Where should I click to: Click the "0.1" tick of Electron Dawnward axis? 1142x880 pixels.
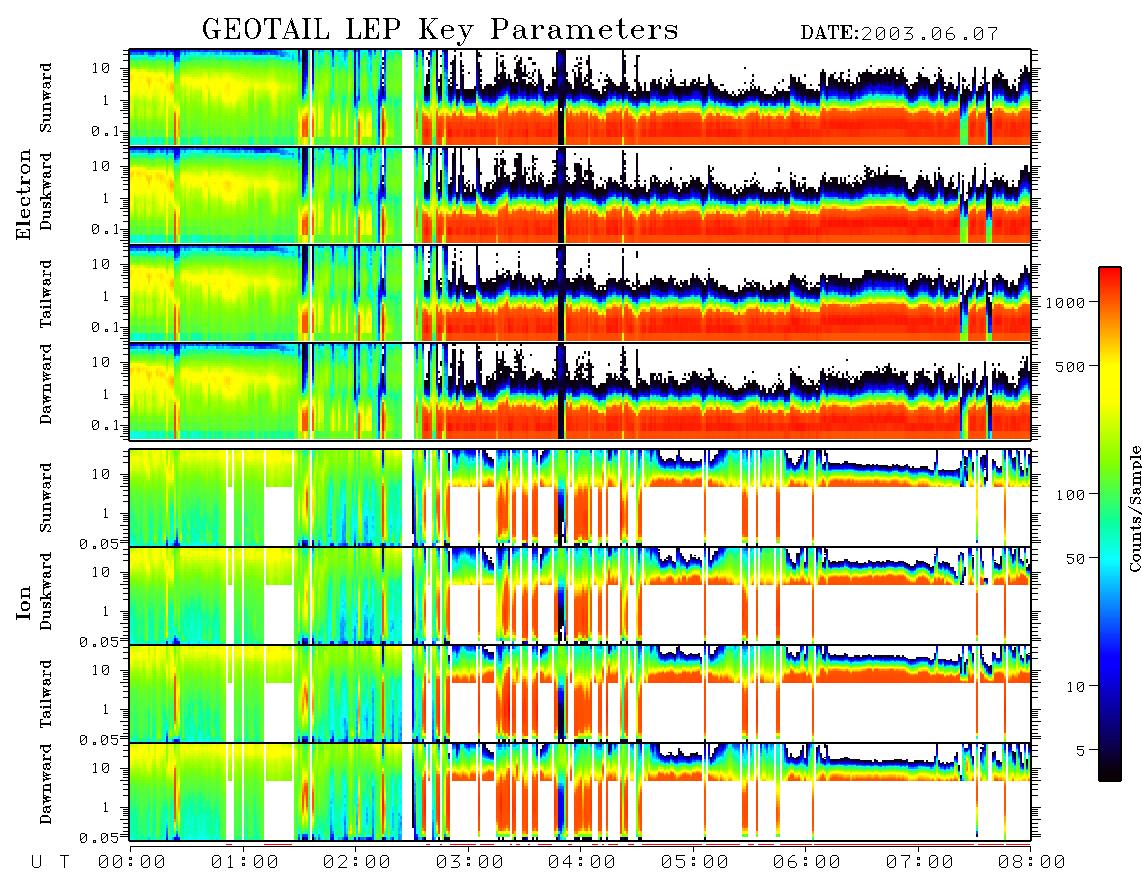[x=106, y=425]
